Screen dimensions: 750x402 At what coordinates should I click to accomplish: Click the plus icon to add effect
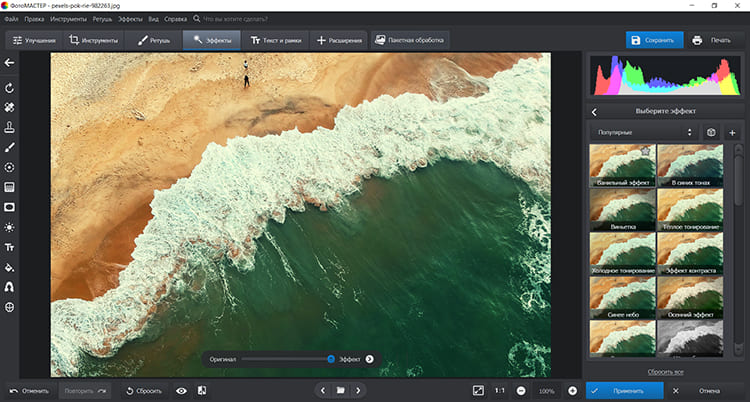(732, 132)
